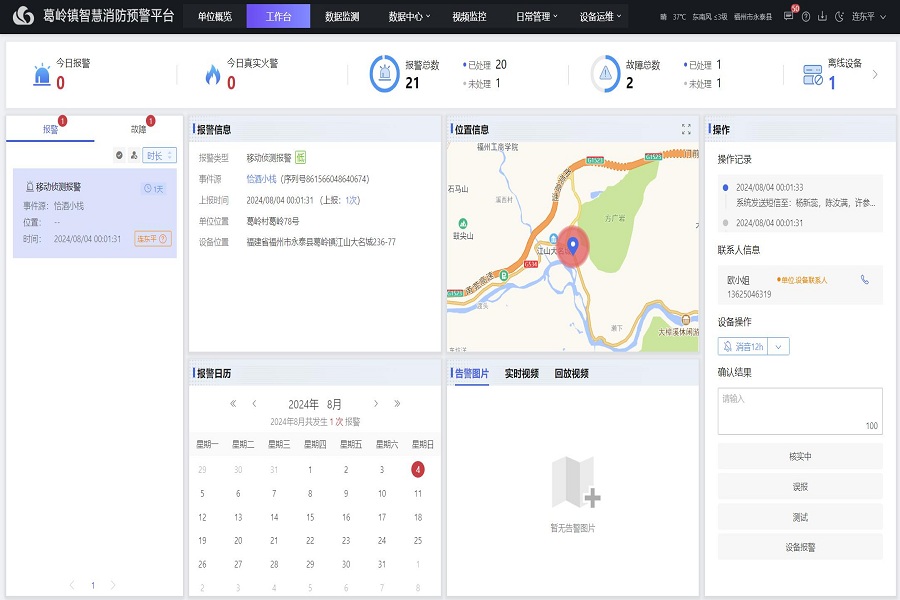Expand the 消音12h dropdown arrow

pyautogui.click(x=780, y=346)
